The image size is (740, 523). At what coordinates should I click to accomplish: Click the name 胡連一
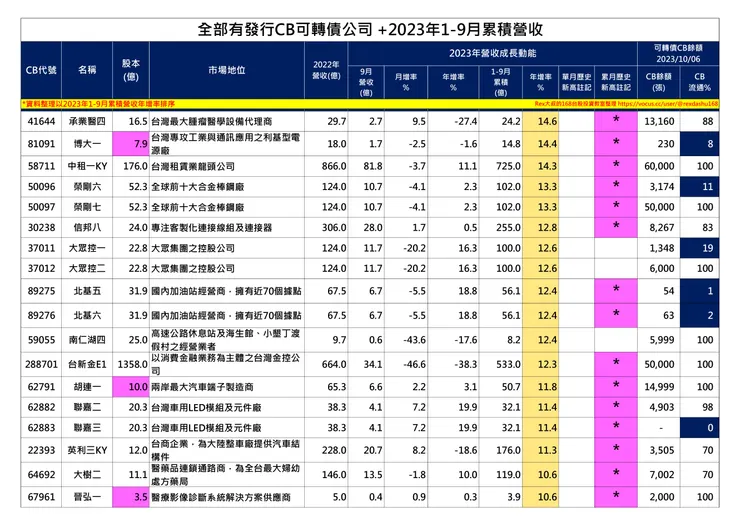point(87,387)
